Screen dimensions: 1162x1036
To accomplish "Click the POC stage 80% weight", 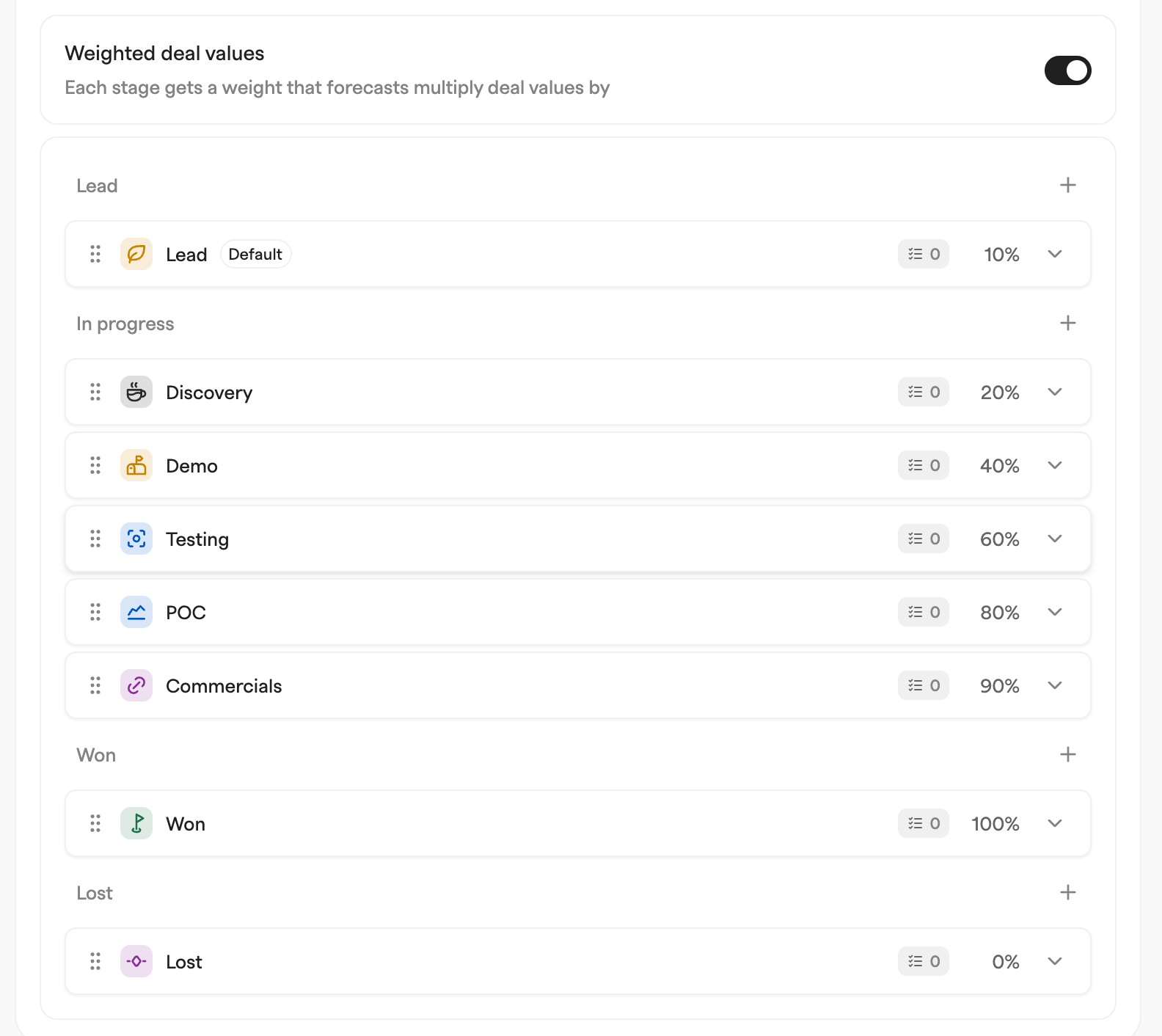I will pos(1000,613).
